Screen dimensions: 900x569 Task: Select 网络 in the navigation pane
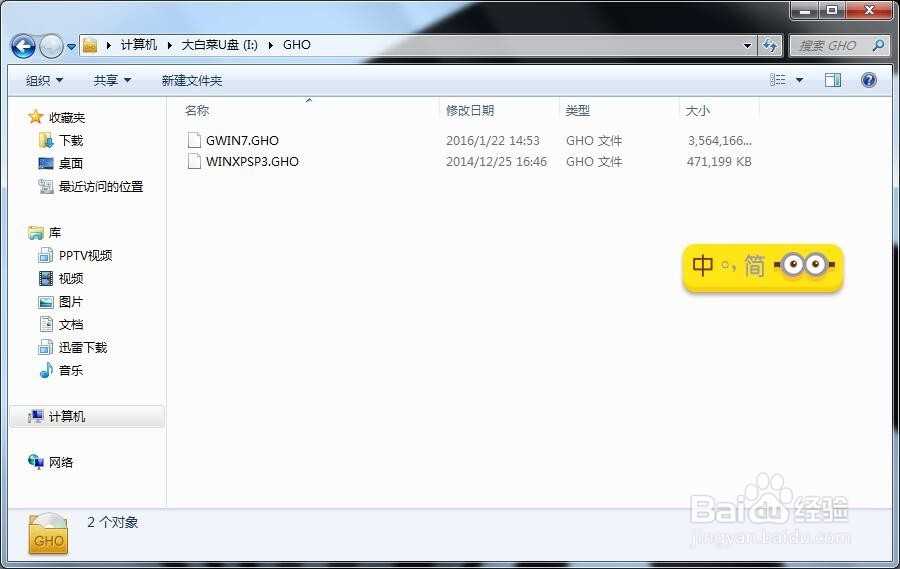(61, 462)
